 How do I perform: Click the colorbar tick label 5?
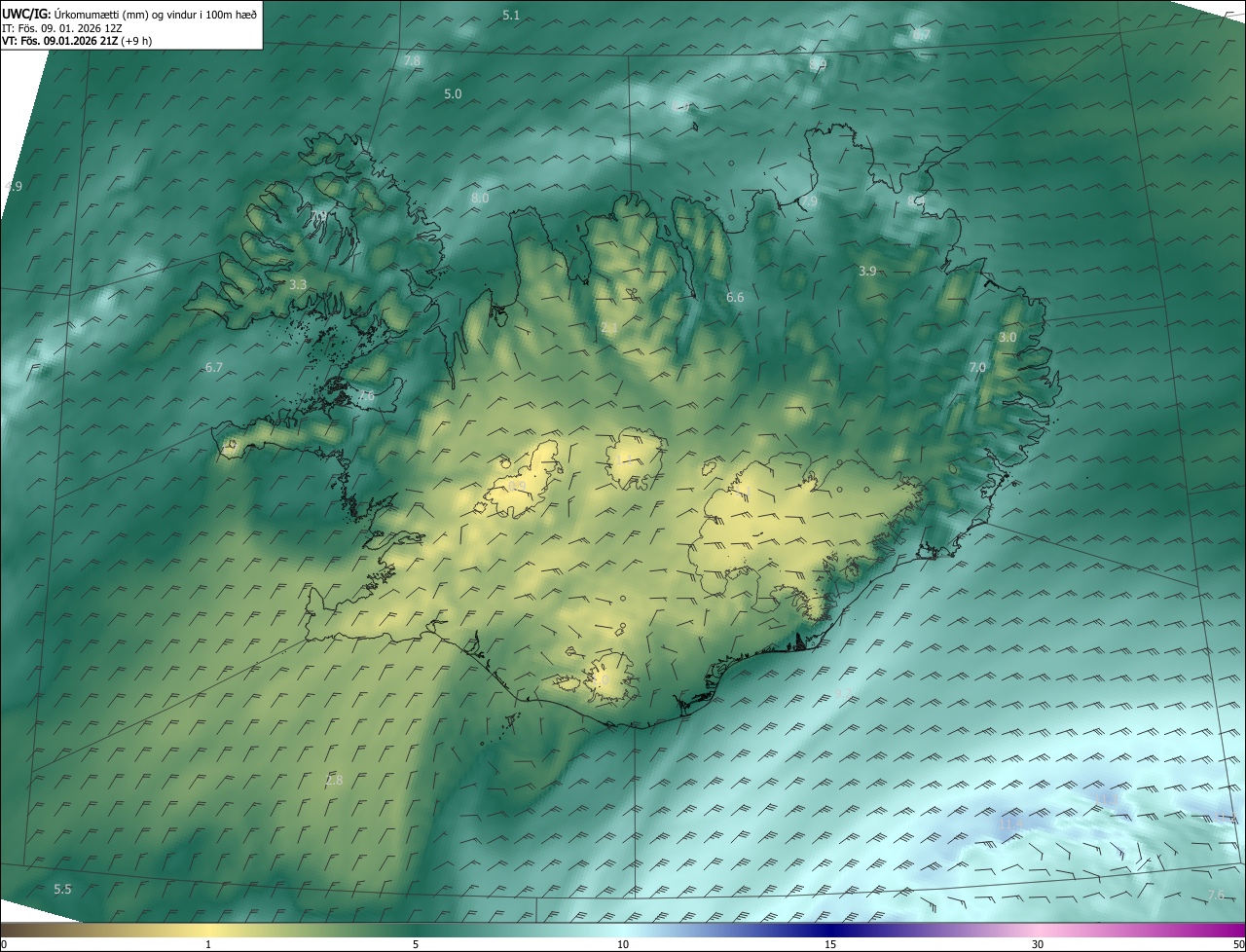[x=416, y=944]
